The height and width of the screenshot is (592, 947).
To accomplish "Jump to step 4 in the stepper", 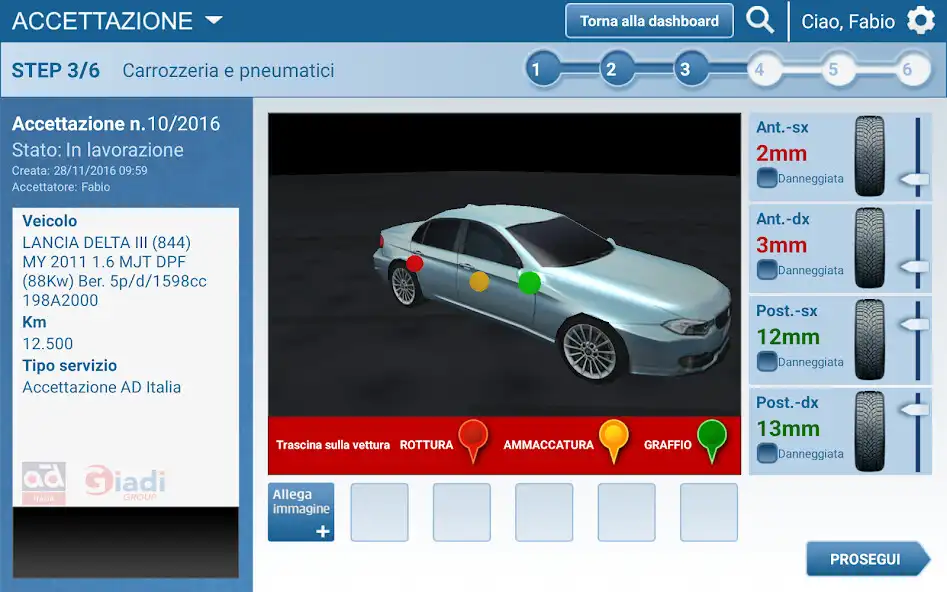I will pos(759,70).
